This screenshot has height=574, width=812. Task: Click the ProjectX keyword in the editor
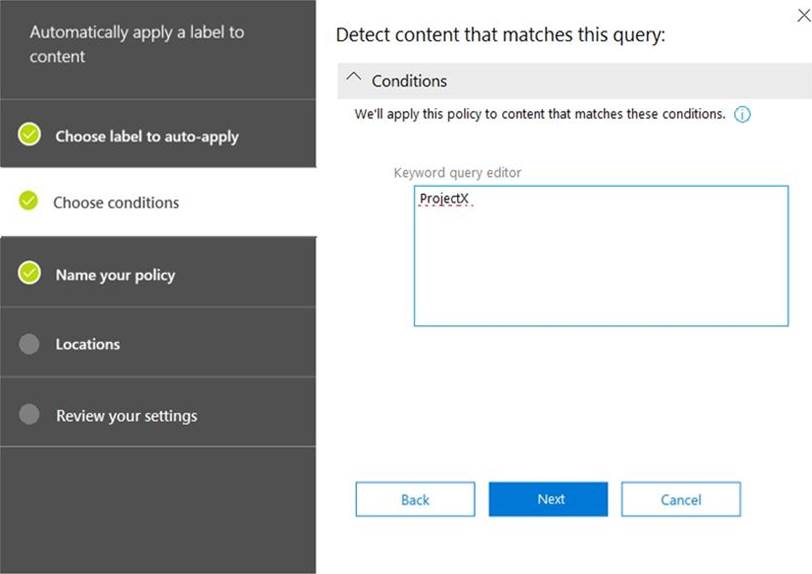click(444, 199)
